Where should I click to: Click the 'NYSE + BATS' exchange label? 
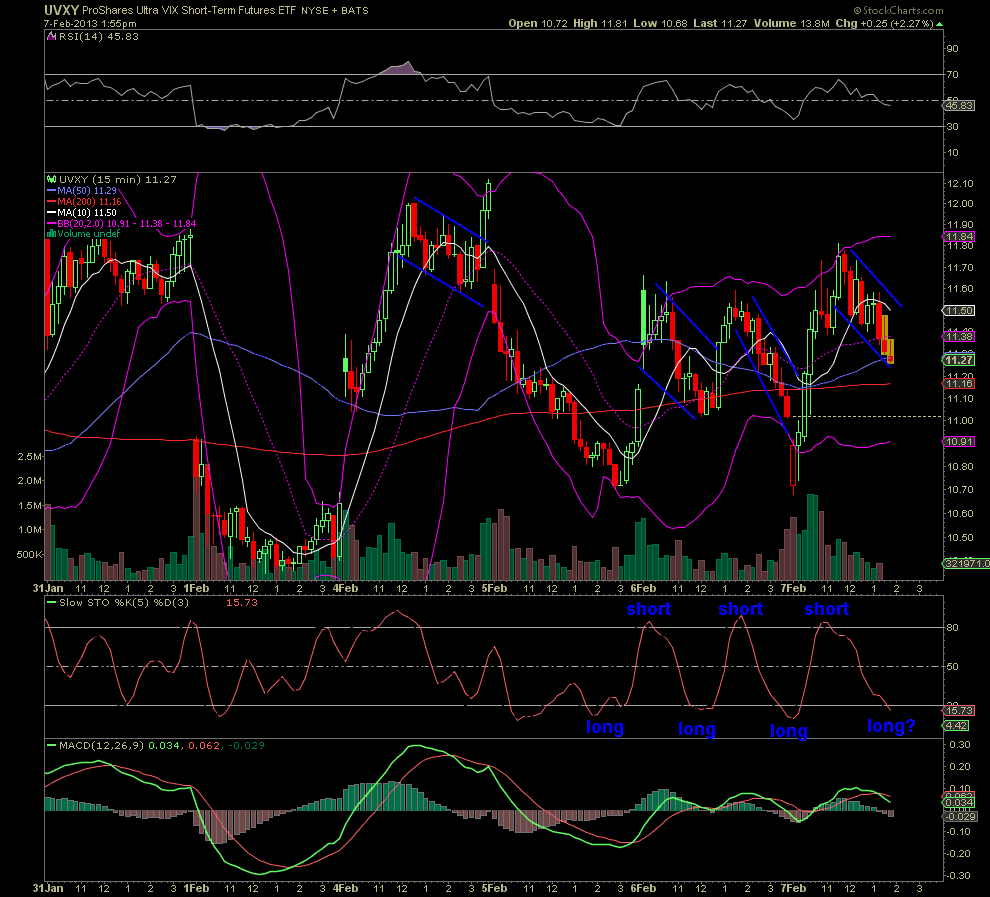point(335,11)
